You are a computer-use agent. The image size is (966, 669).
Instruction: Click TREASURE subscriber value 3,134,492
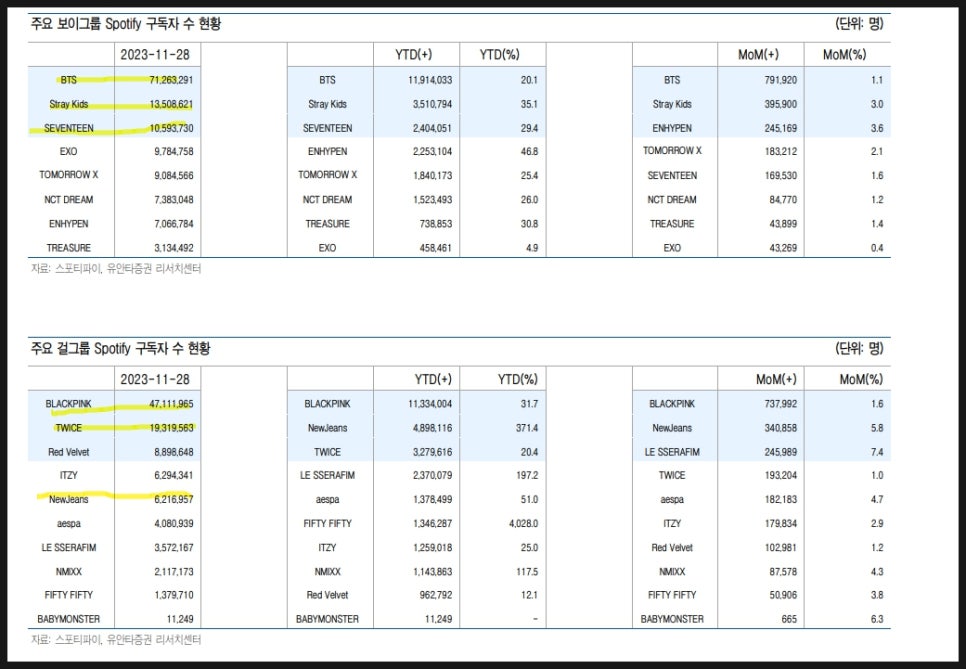[173, 248]
